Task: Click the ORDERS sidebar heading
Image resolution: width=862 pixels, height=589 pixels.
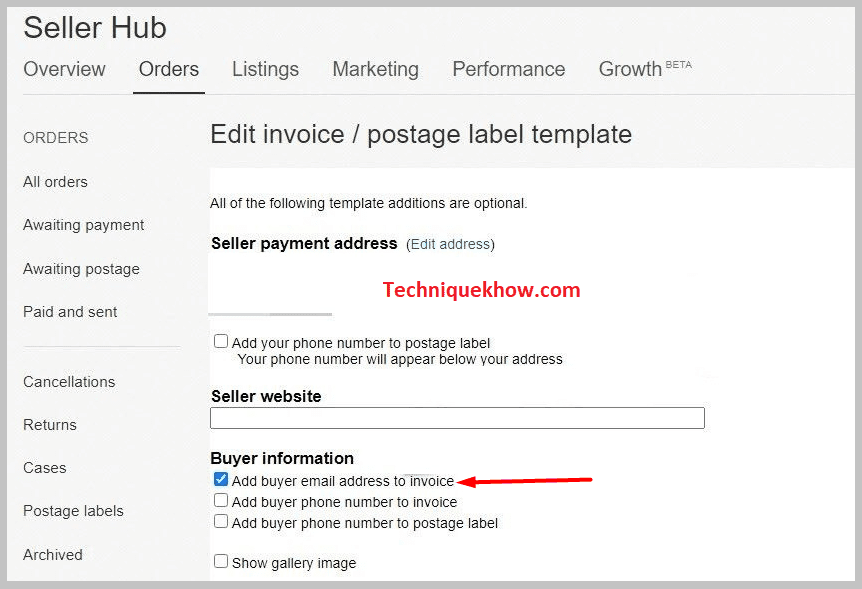Action: pyautogui.click(x=56, y=137)
